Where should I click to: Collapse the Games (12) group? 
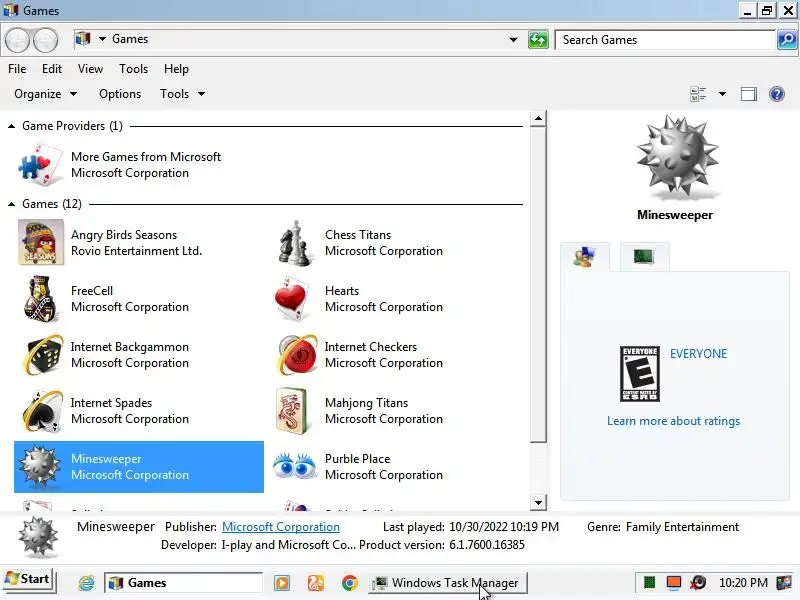tap(11, 204)
